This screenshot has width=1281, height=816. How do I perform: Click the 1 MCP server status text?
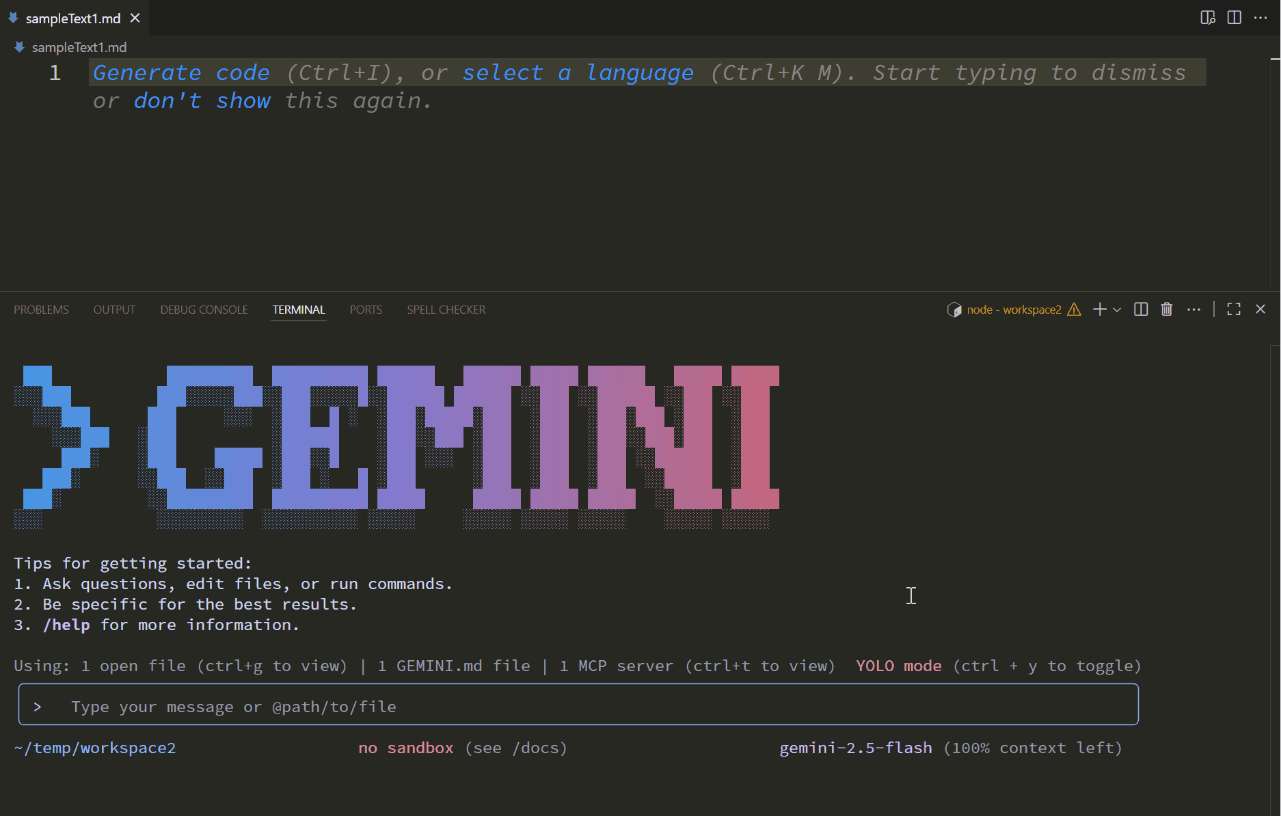click(x=616, y=666)
